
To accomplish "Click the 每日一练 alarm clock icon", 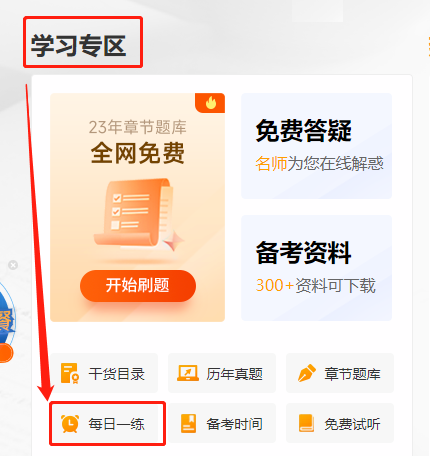I will pos(70,424).
